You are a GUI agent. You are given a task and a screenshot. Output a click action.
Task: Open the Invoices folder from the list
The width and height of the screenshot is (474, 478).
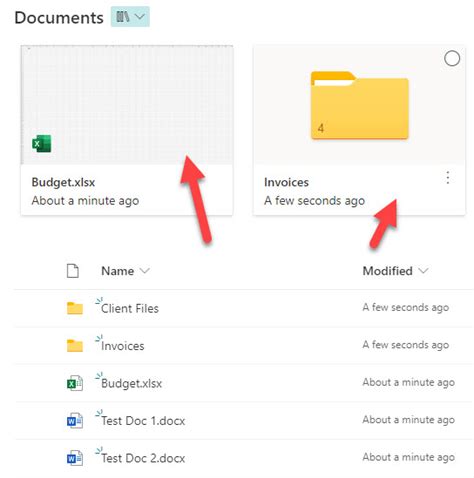123,346
